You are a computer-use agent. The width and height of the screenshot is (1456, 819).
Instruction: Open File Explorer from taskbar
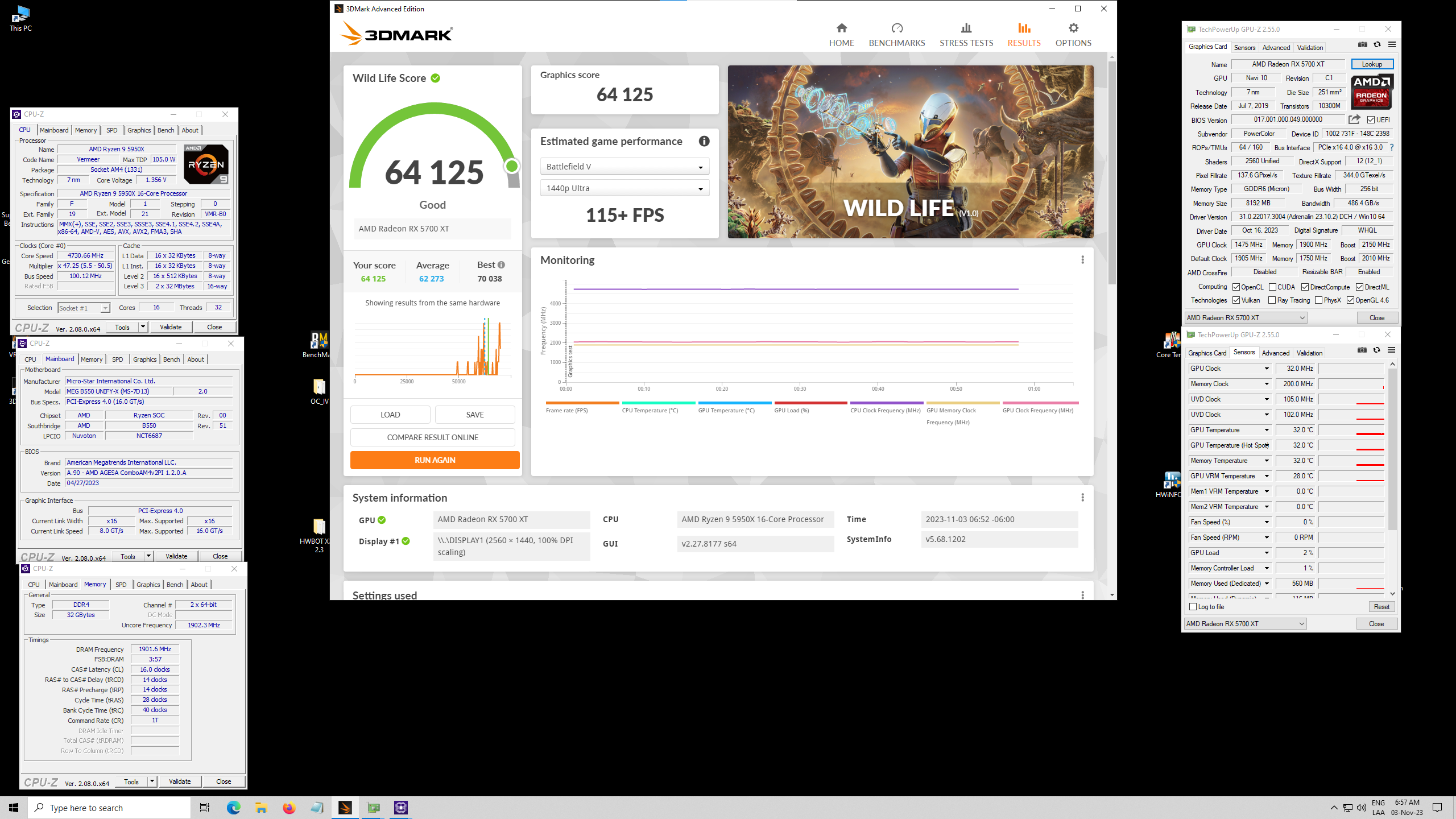click(x=261, y=808)
